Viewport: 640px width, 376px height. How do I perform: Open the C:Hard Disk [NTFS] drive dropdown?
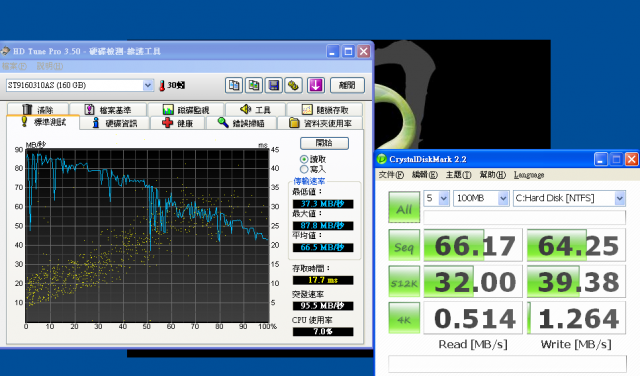pos(569,198)
